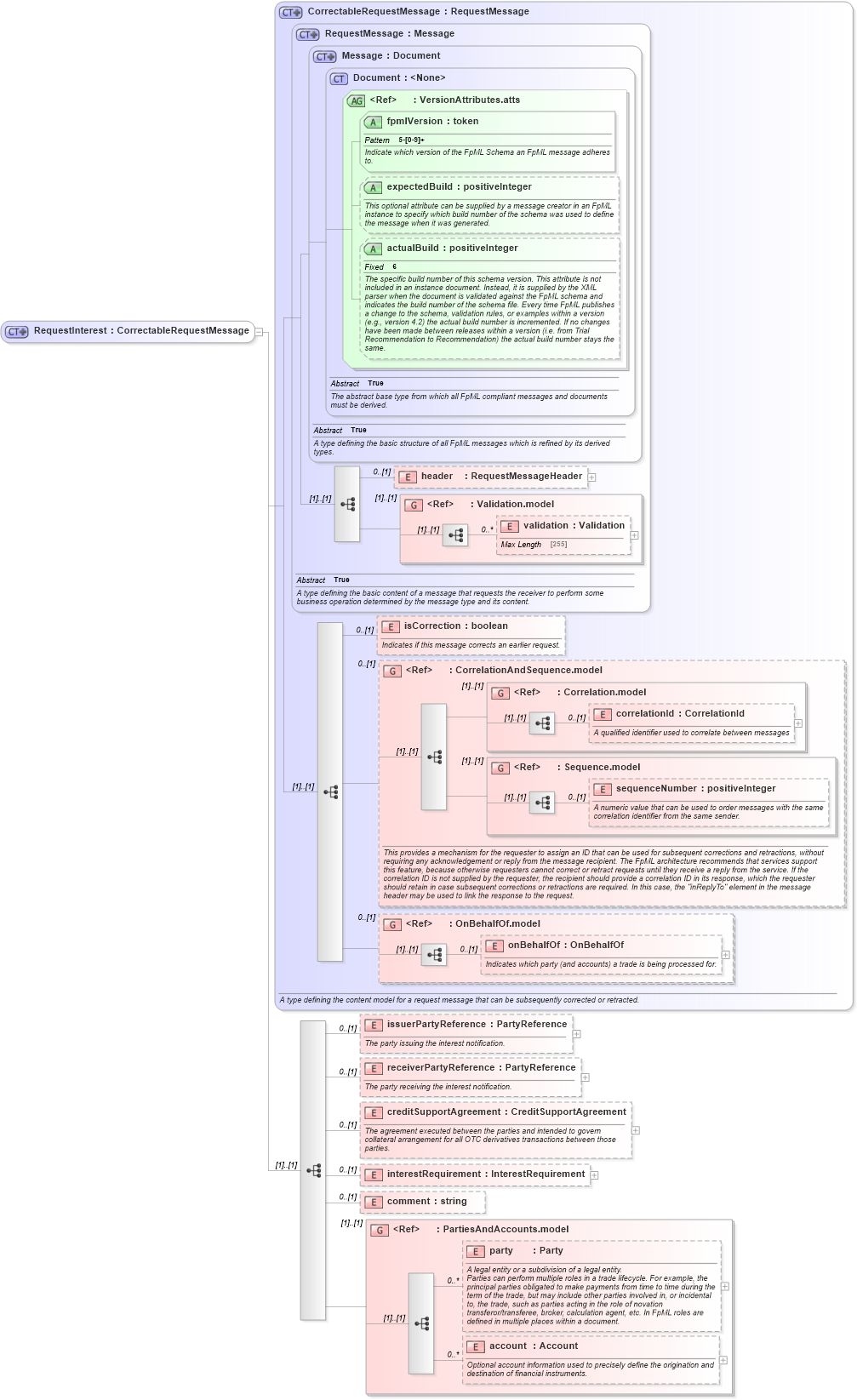
Task: Expand the header : RequestMessageHeader element
Action: coord(591,477)
